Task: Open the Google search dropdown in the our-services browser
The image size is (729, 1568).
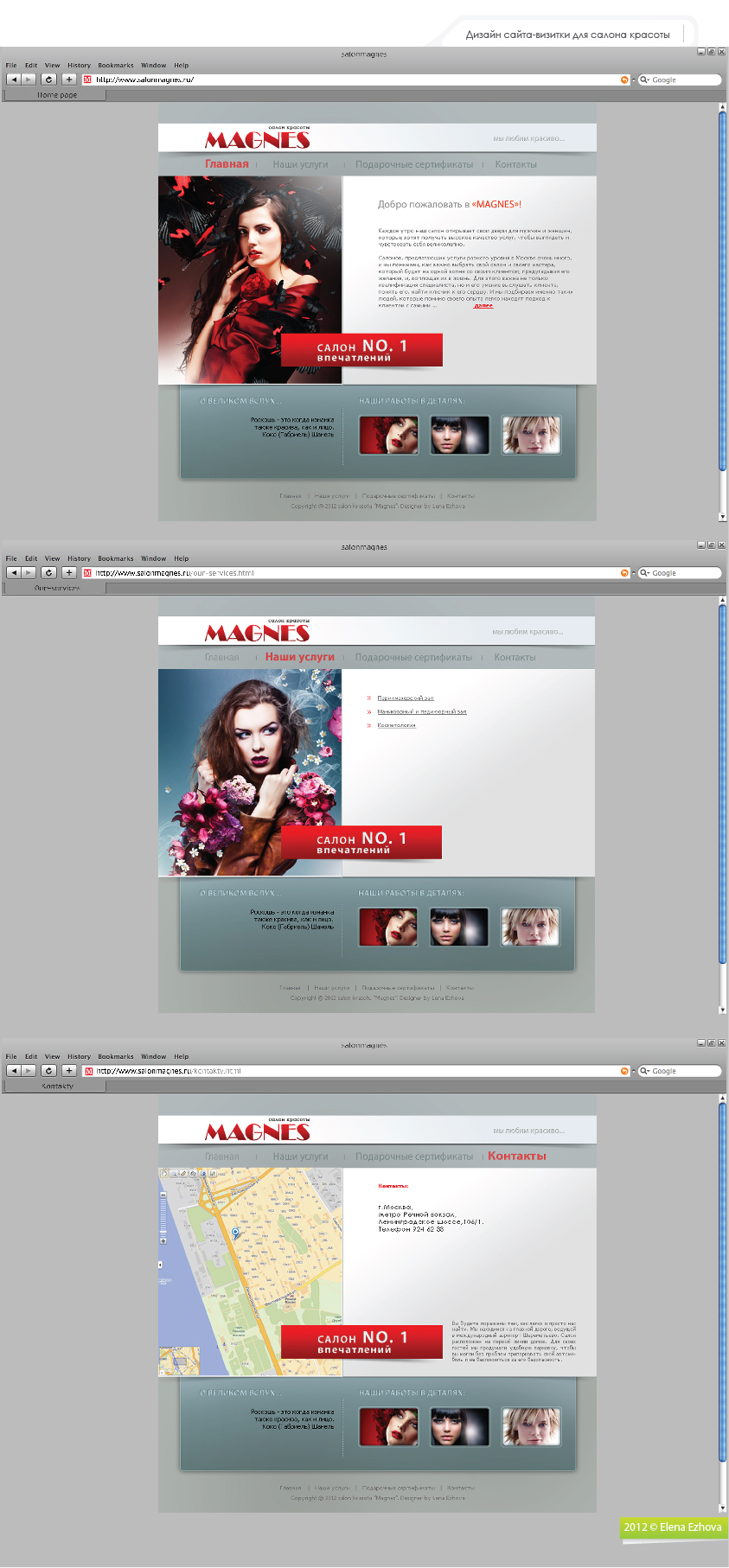Action: pos(644,573)
